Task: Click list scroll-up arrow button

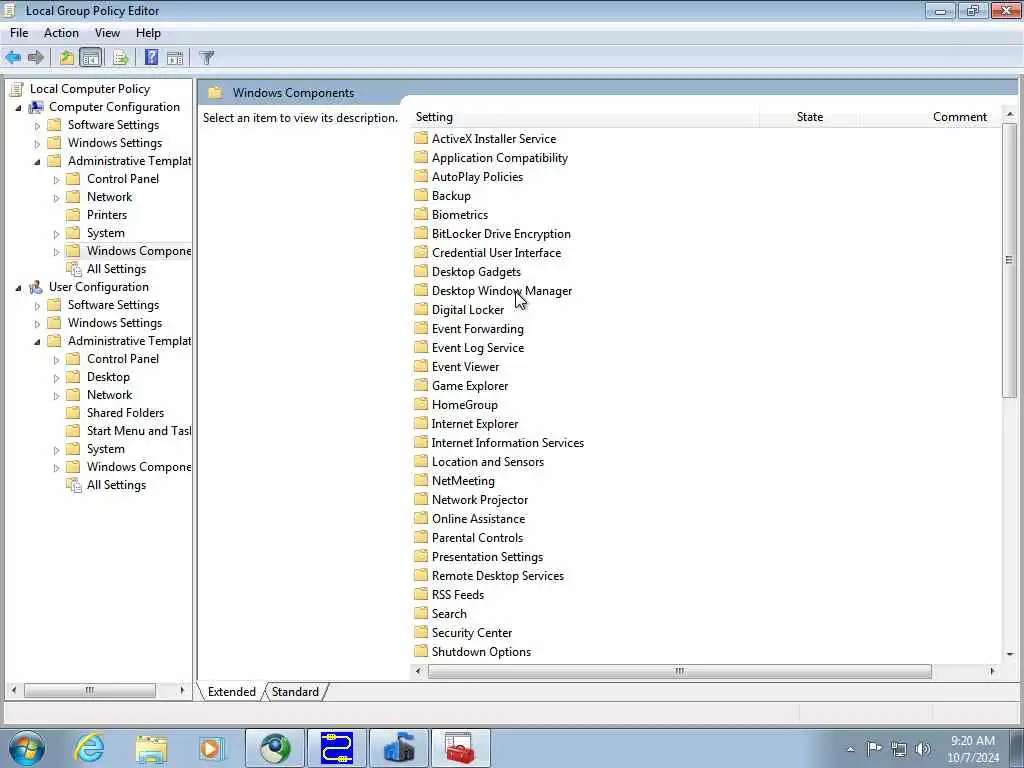Action: pyautogui.click(x=1010, y=114)
